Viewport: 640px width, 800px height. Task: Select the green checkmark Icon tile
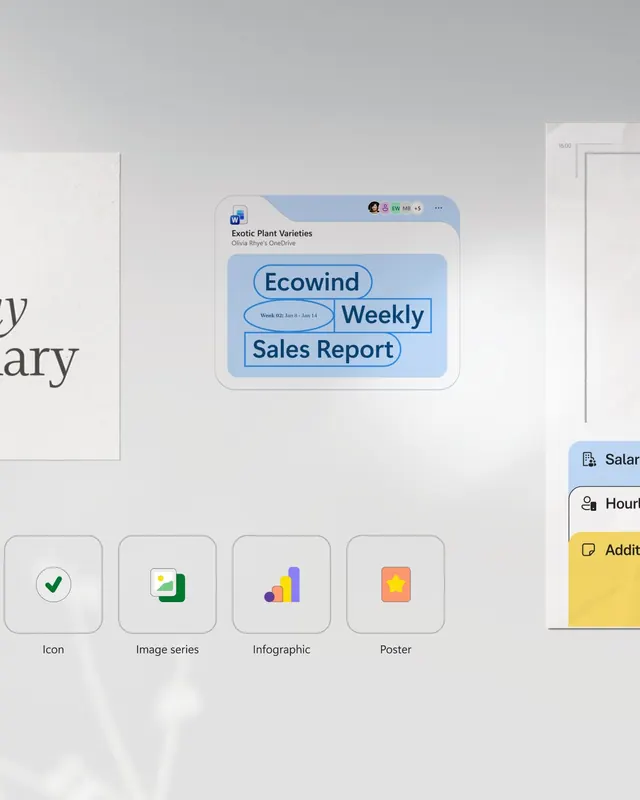pos(54,584)
